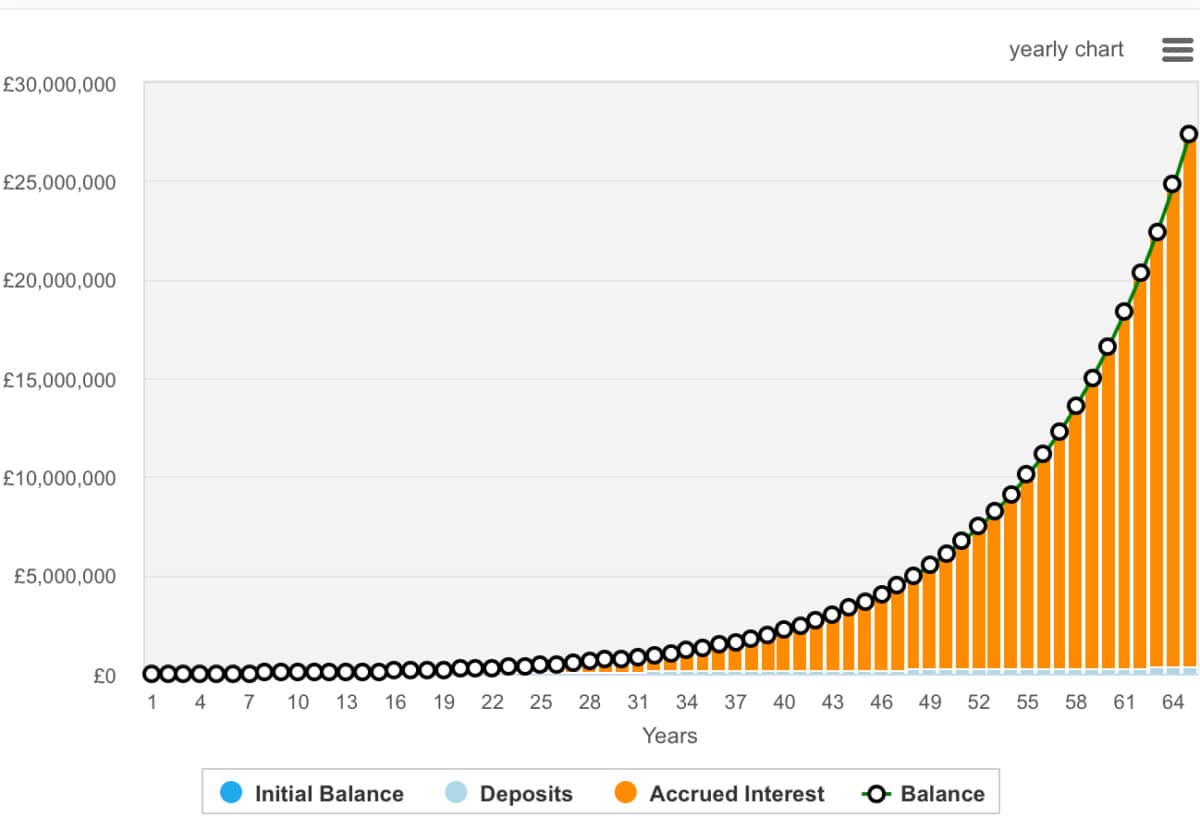1200x818 pixels.
Task: Click the £15,000,000 y-axis label
Action: click(59, 380)
